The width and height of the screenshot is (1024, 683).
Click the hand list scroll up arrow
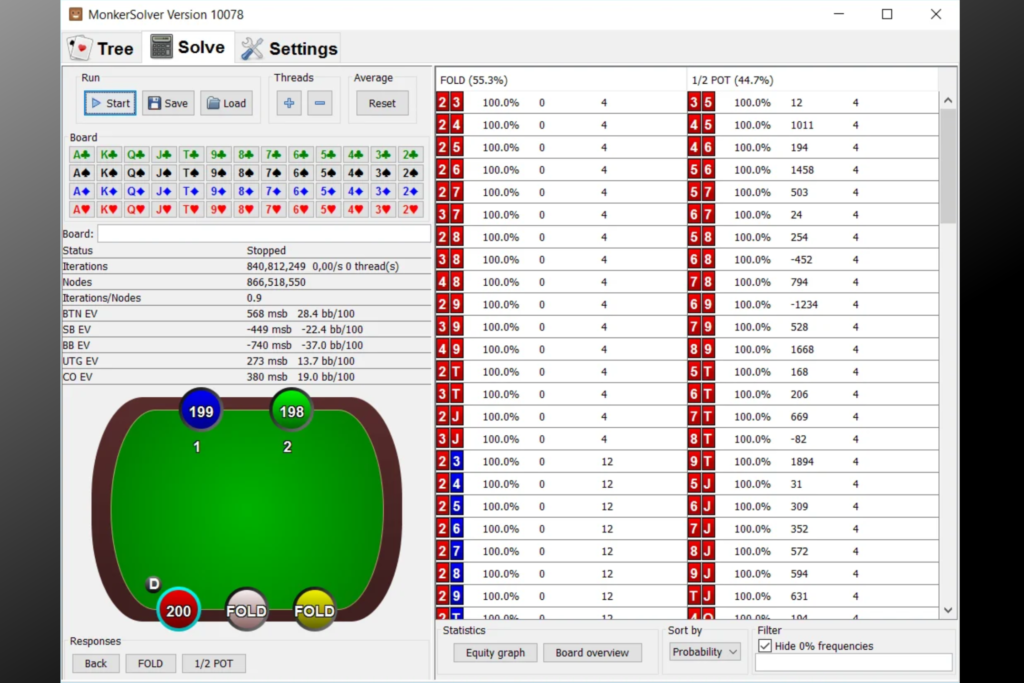click(x=948, y=101)
